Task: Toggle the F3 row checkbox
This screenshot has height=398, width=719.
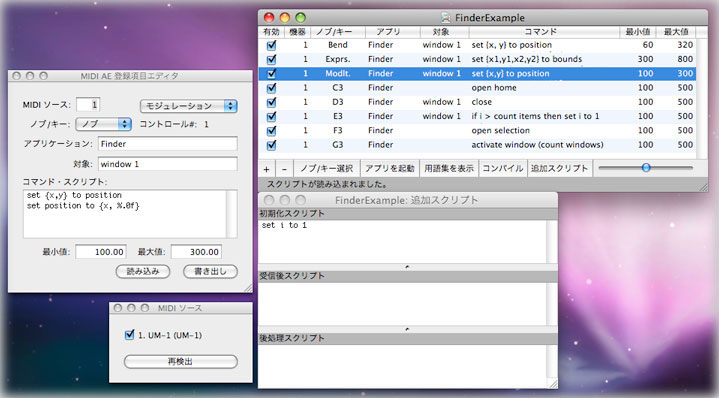Action: pyautogui.click(x=271, y=131)
